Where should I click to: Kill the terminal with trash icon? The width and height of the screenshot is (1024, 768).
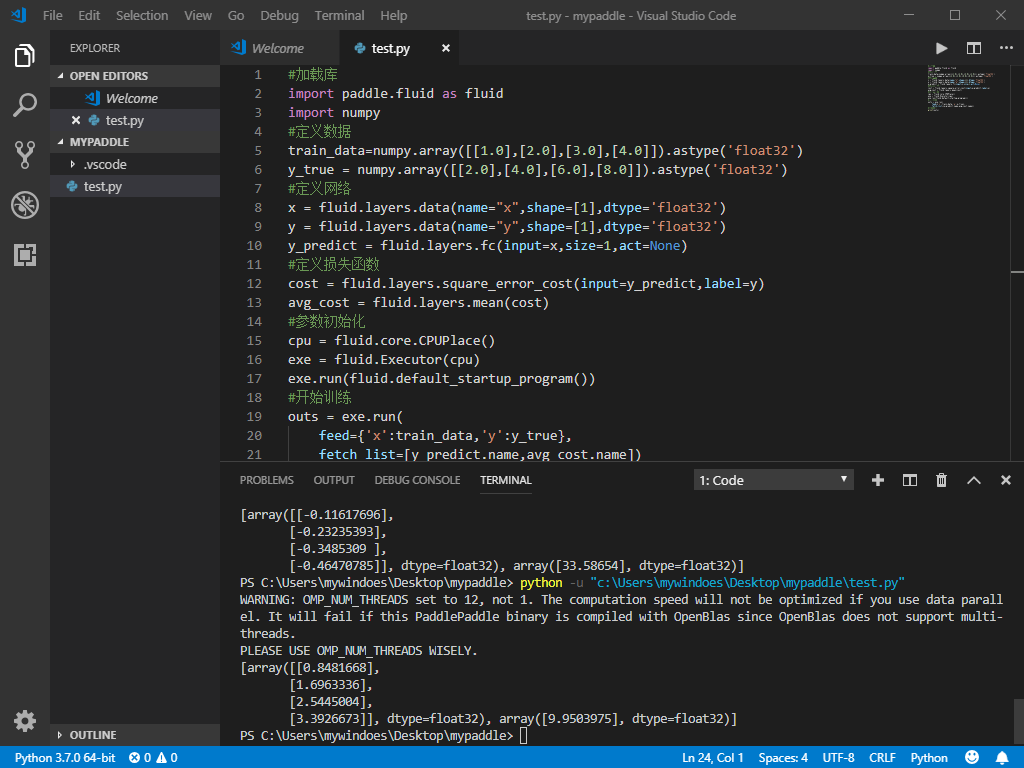point(941,481)
